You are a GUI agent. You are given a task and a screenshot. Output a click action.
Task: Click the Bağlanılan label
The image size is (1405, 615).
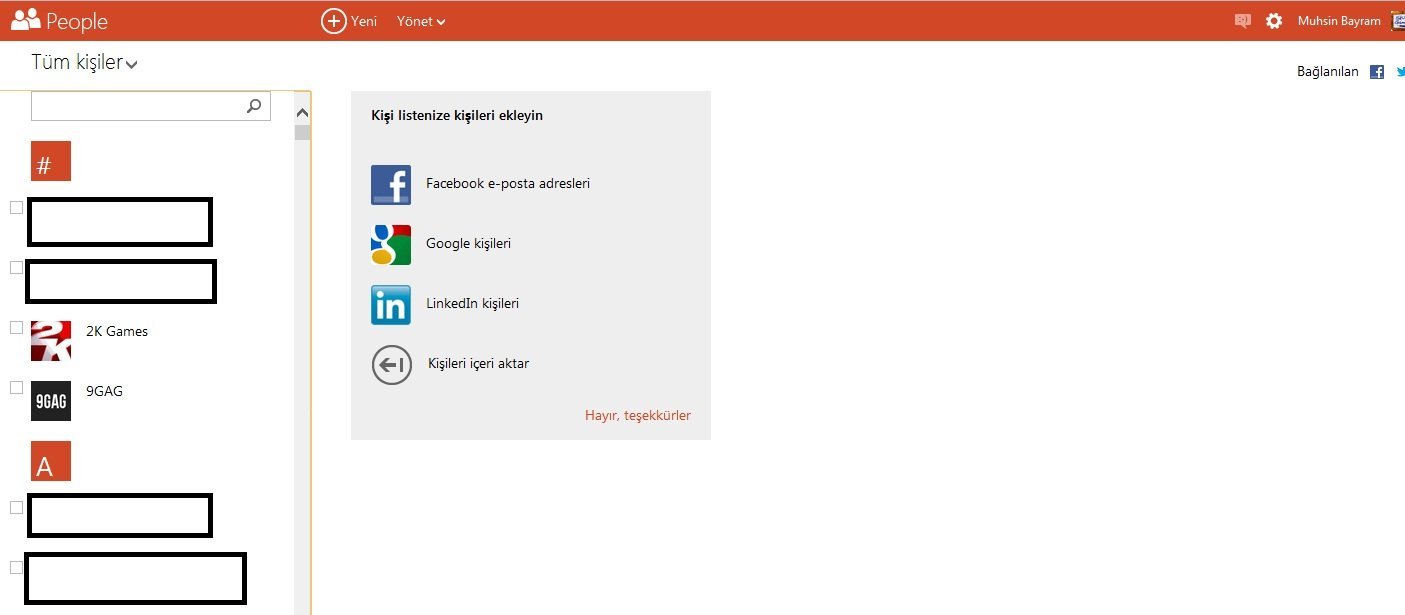click(1328, 72)
